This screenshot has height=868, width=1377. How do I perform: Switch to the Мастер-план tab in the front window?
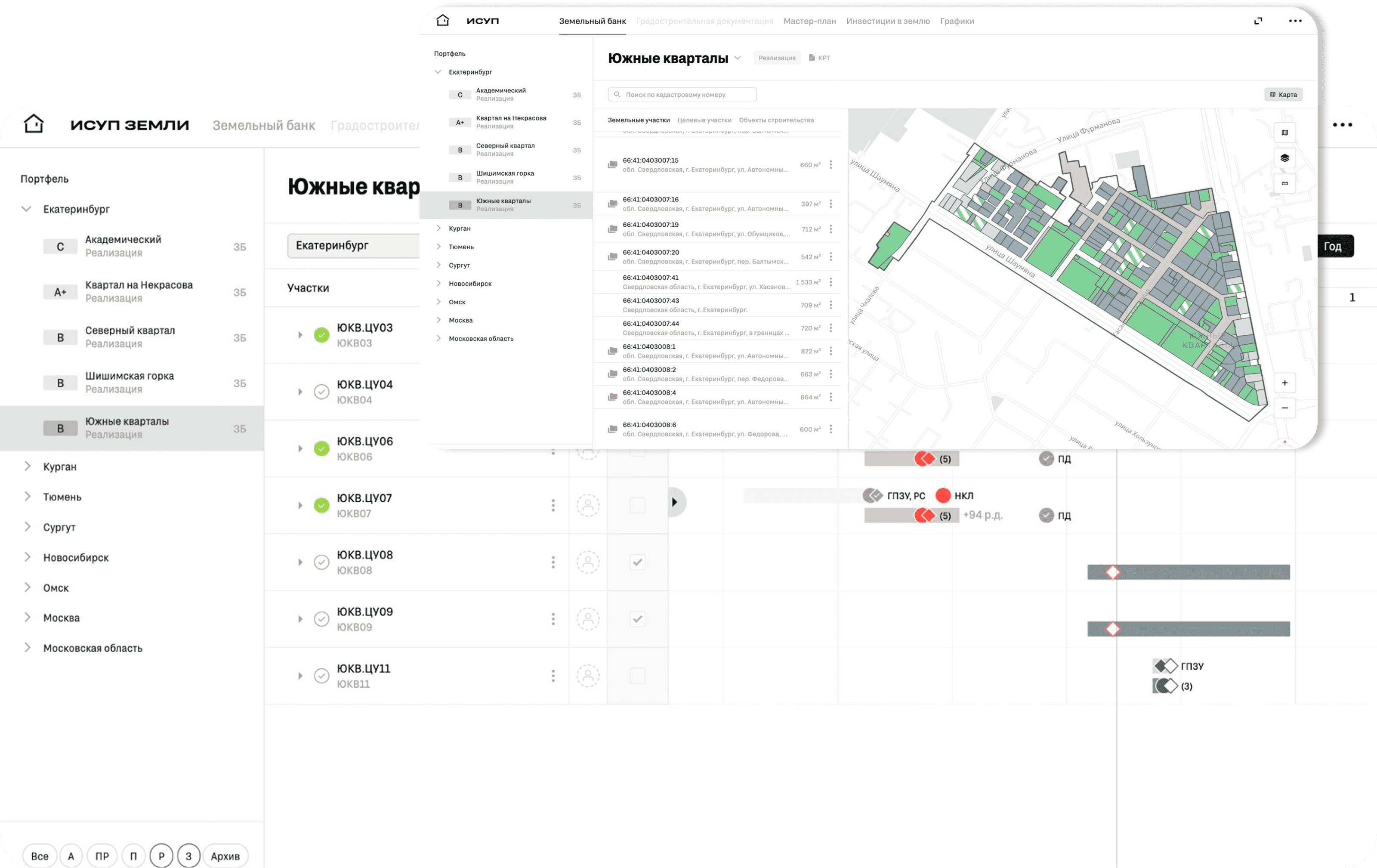coord(809,21)
